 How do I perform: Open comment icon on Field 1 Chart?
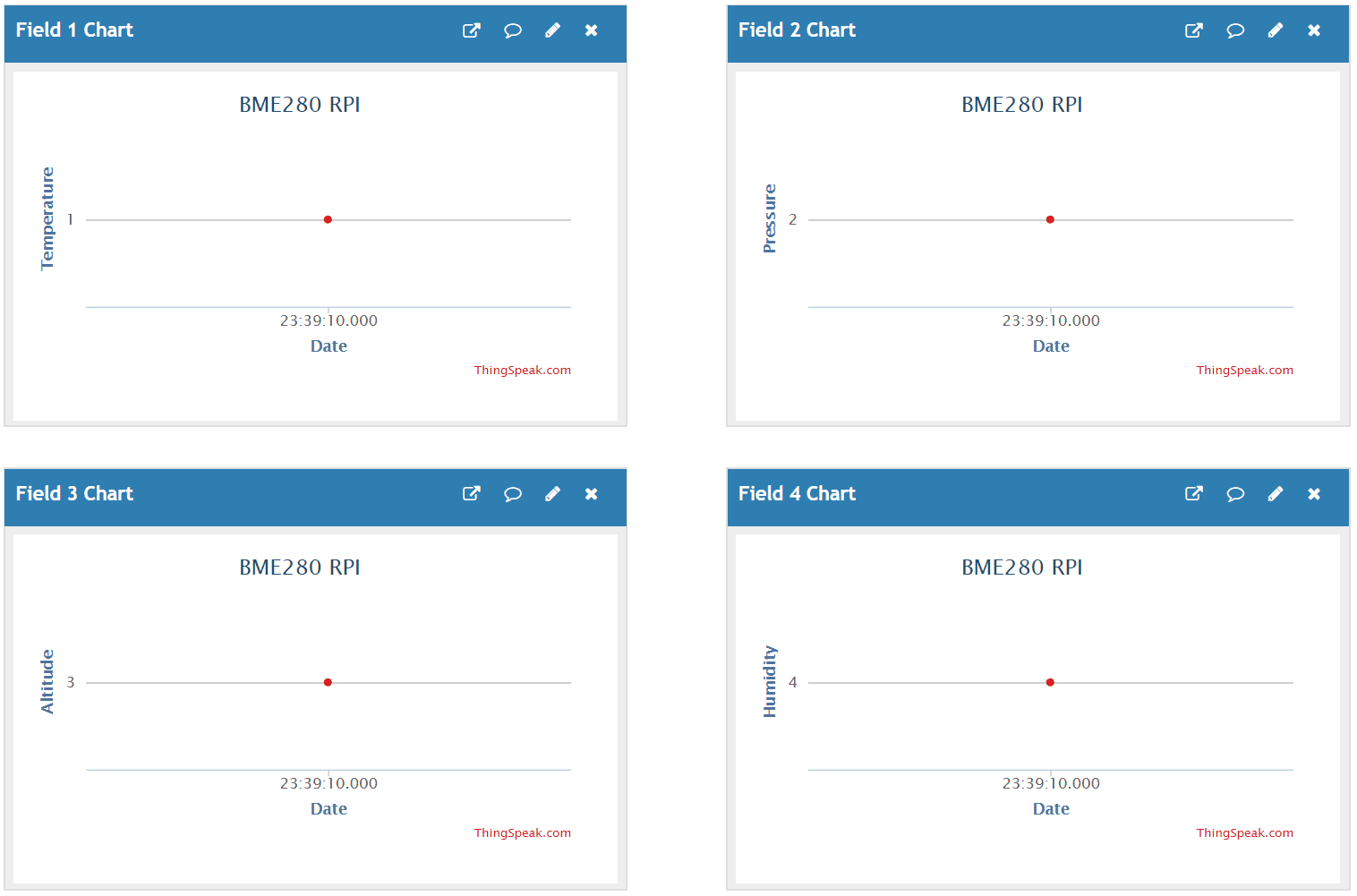coord(512,30)
